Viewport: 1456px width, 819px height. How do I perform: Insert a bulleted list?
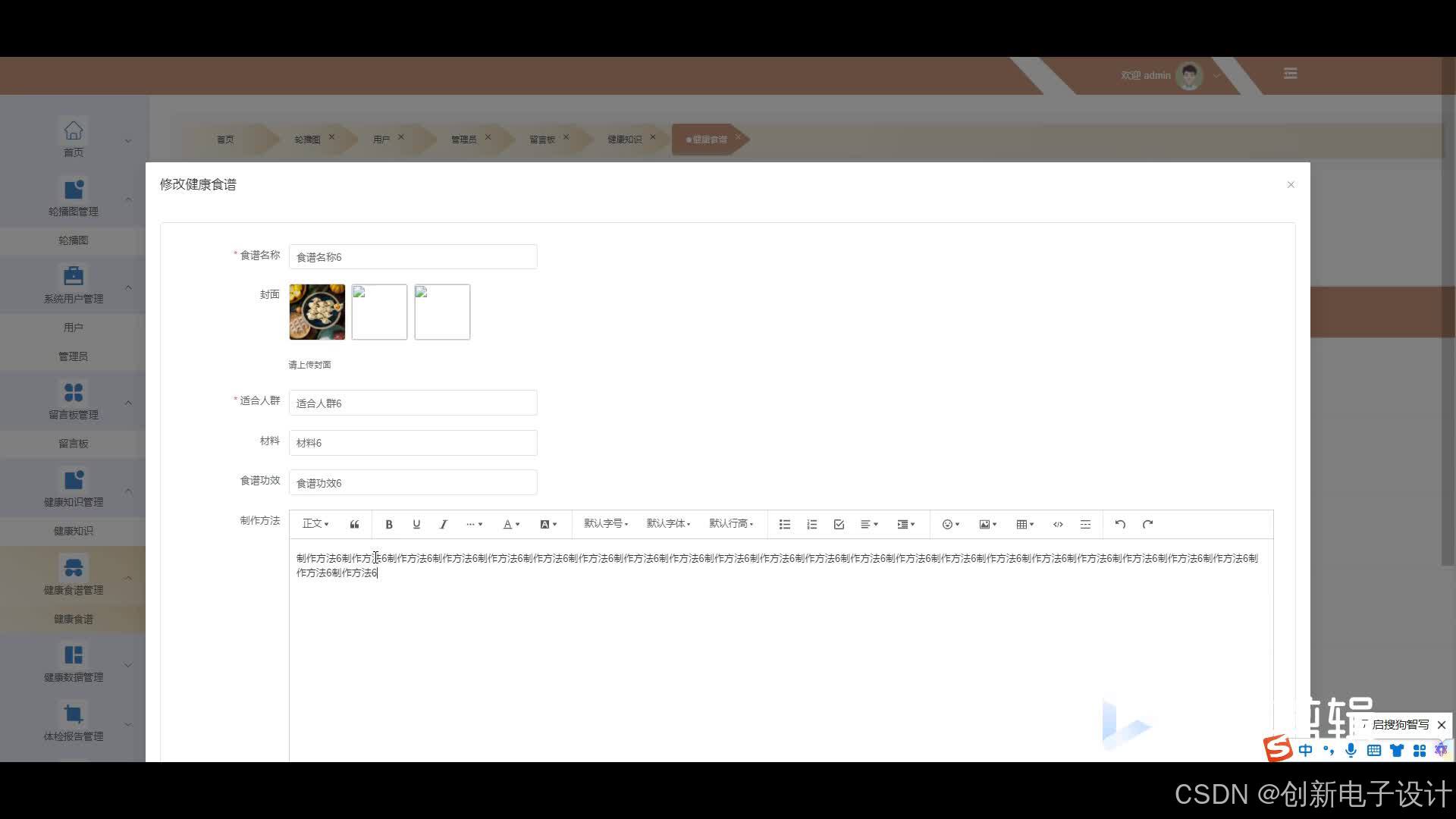pyautogui.click(x=785, y=524)
